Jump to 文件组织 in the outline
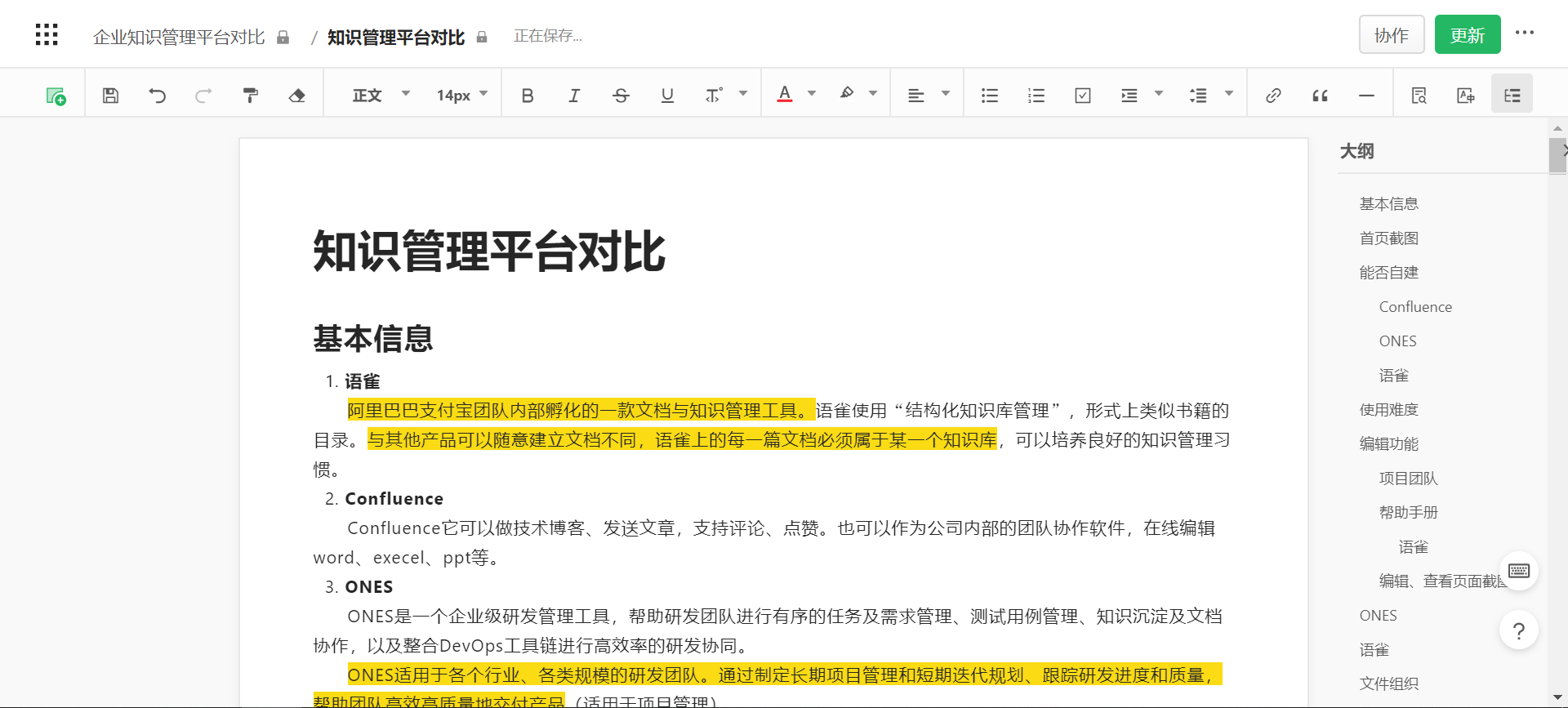Screen dimensions: 1568x708 (x=1388, y=684)
